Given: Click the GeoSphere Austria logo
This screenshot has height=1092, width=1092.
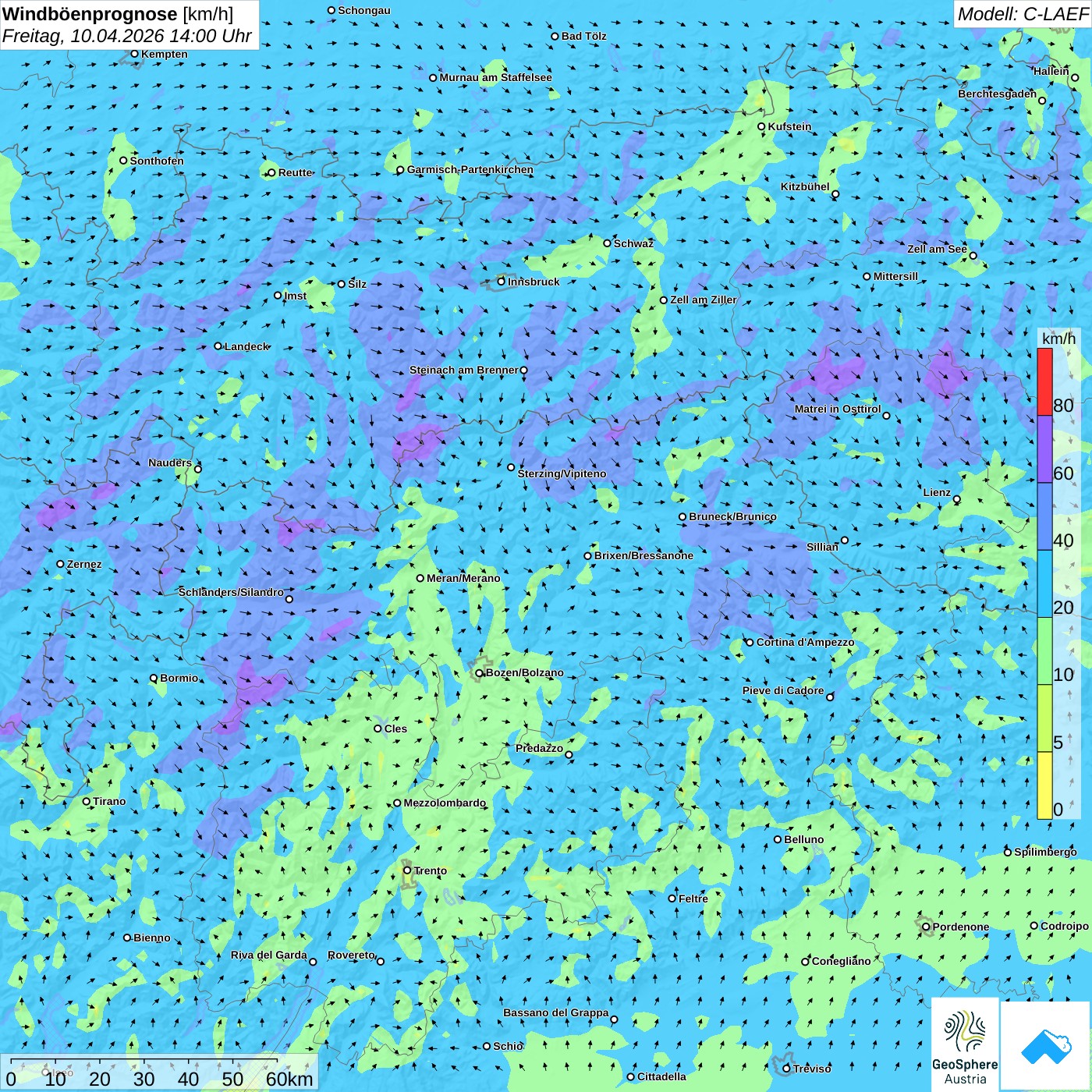Looking at the screenshot, I should (x=965, y=1044).
